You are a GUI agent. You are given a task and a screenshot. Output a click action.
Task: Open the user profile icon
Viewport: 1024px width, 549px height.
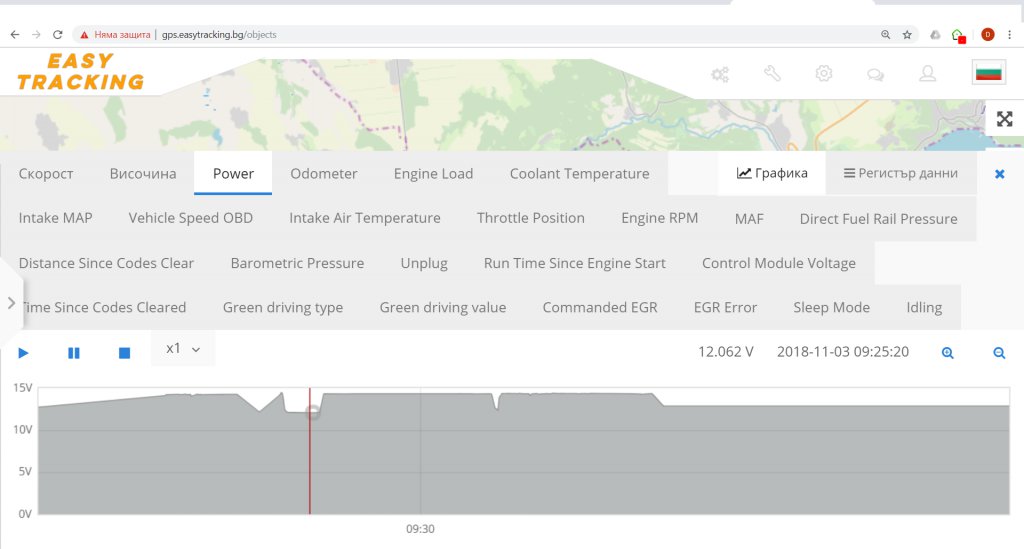point(927,74)
